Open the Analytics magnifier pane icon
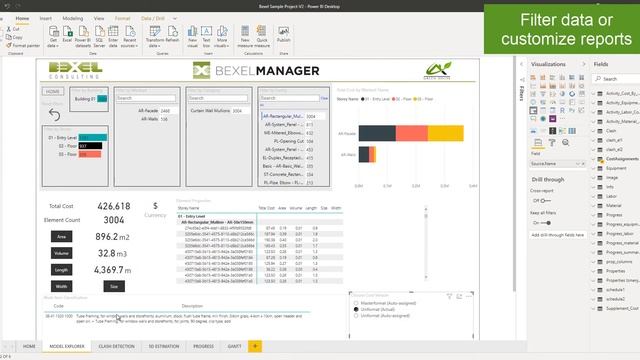 coord(566,142)
